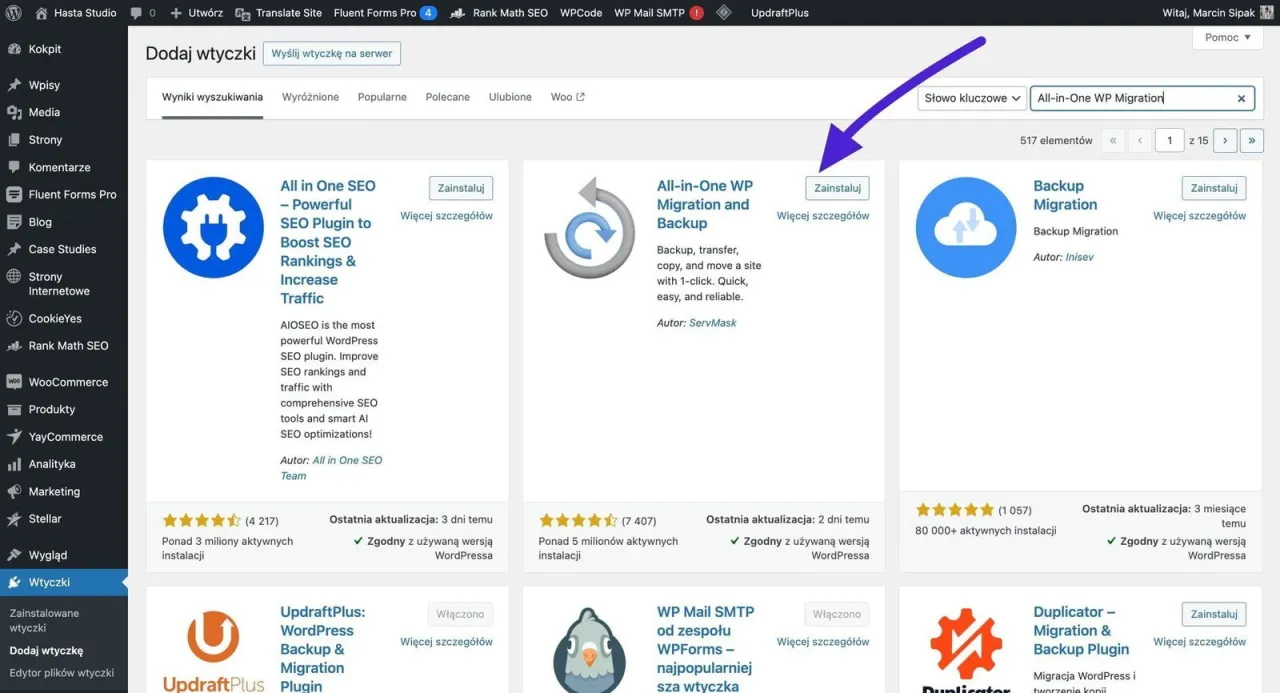This screenshot has height=693, width=1280.
Task: Clear the plugin search field with the X
Action: [1241, 98]
